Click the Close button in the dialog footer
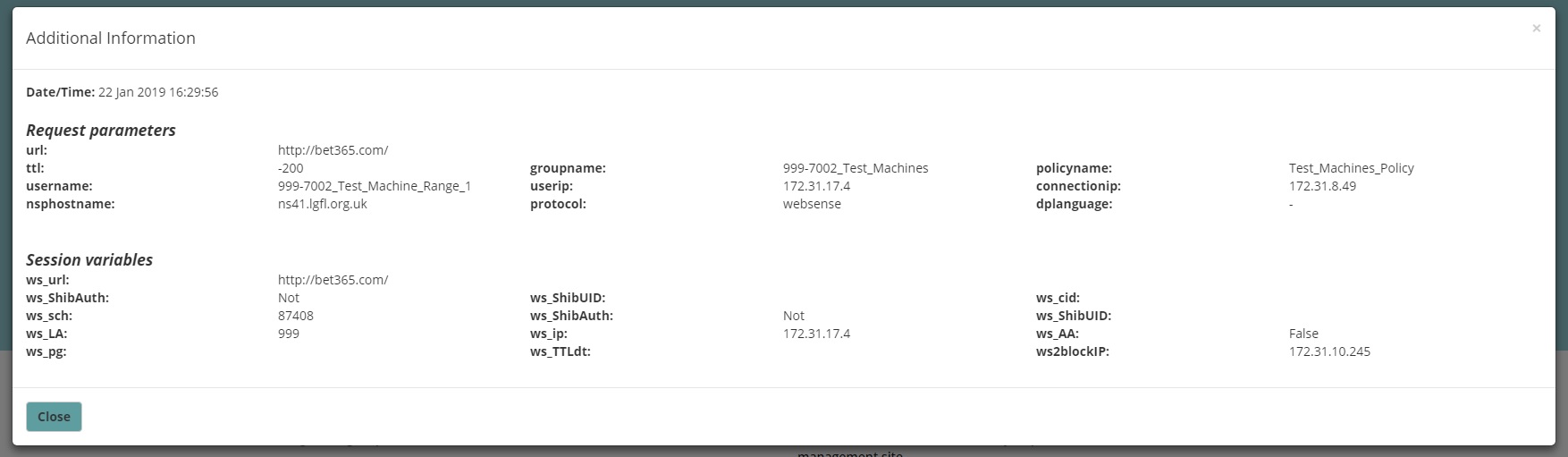The height and width of the screenshot is (457, 1568). 54,417
